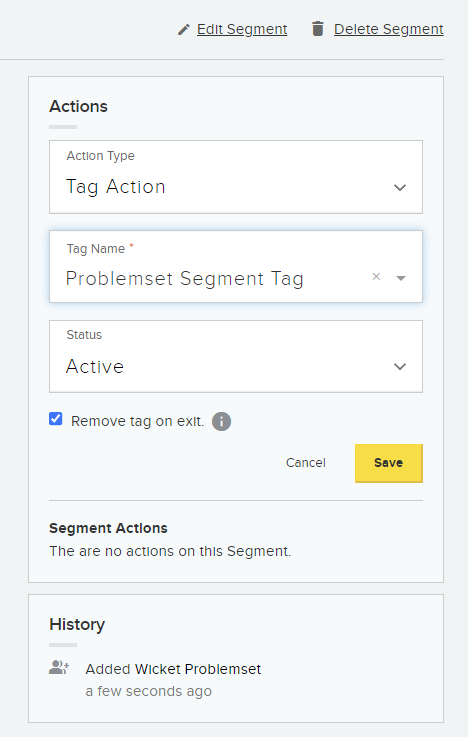Click the info icon beside Remove tag on exit
The width and height of the screenshot is (468, 737).
[221, 421]
